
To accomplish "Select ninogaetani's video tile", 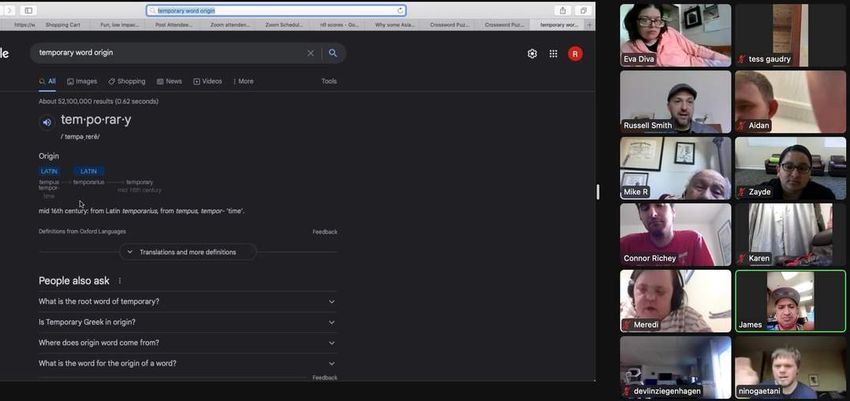I will pyautogui.click(x=790, y=367).
